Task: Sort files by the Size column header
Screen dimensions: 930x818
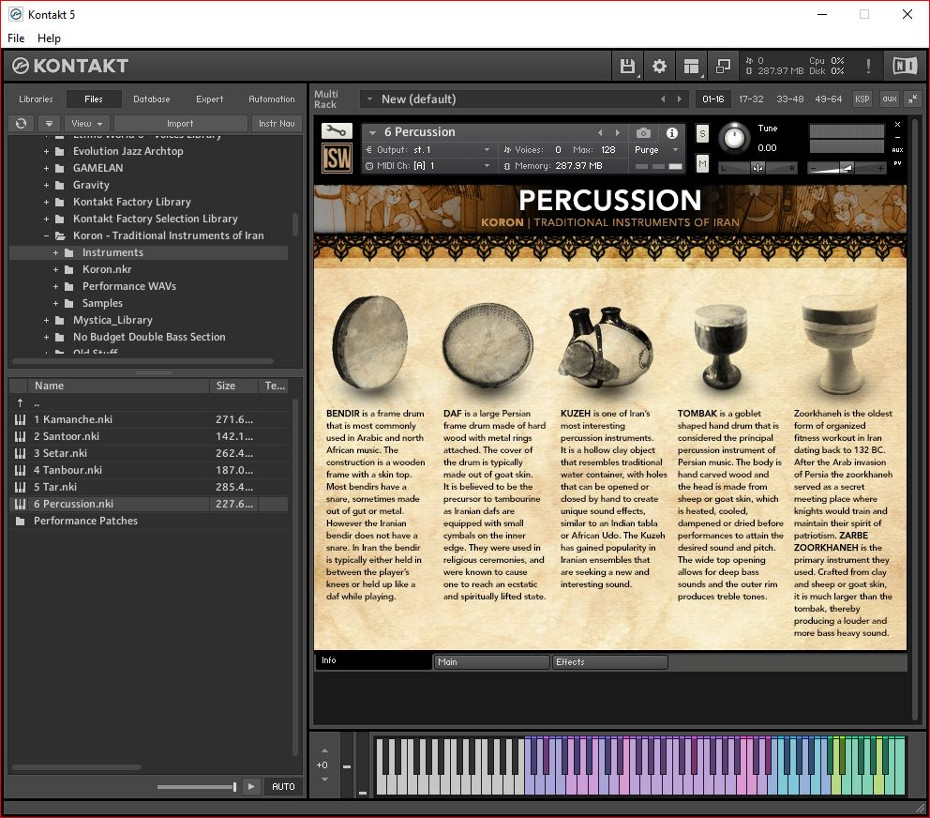Action: click(233, 386)
